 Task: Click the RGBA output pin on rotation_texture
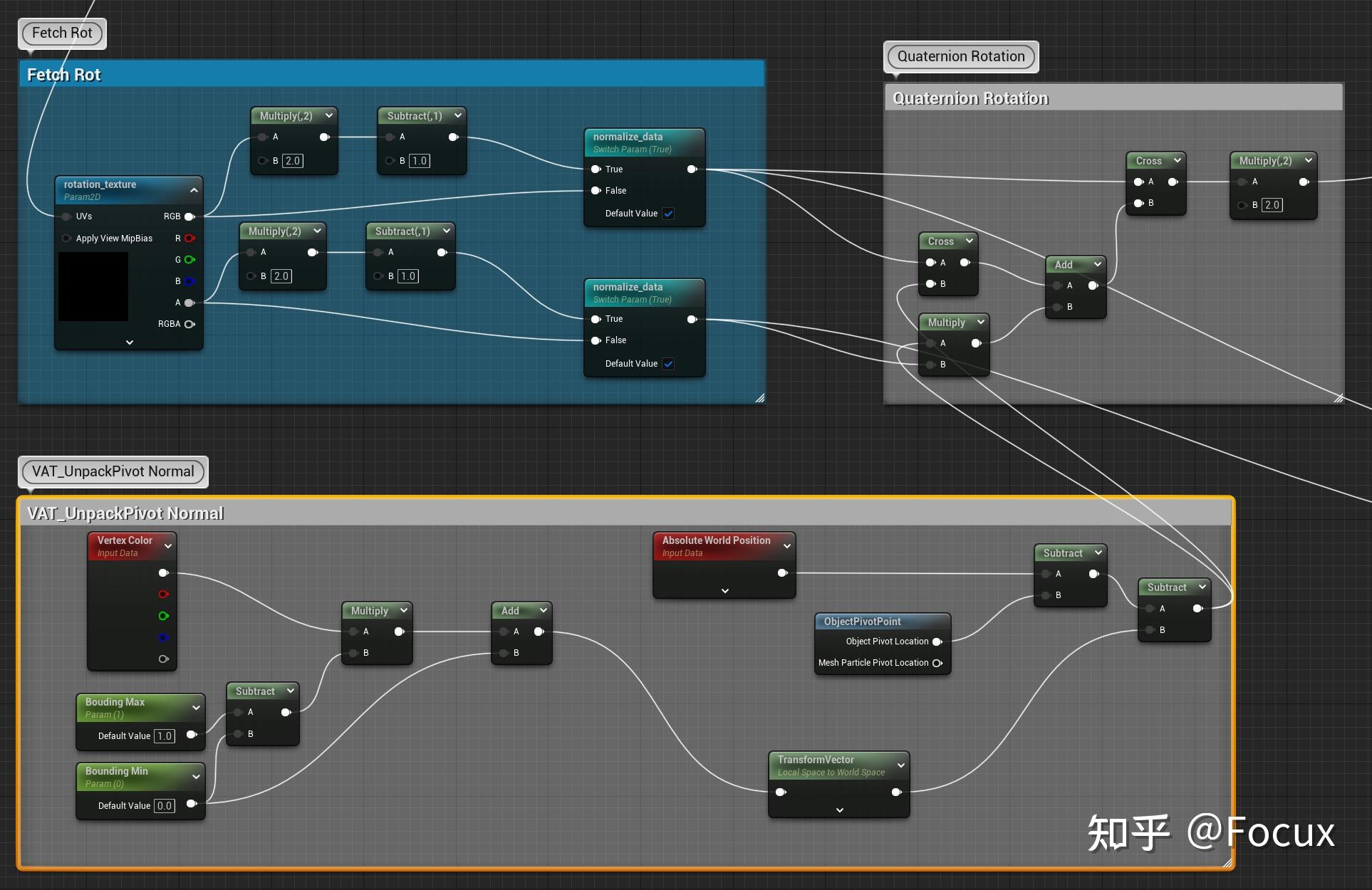click(x=189, y=324)
